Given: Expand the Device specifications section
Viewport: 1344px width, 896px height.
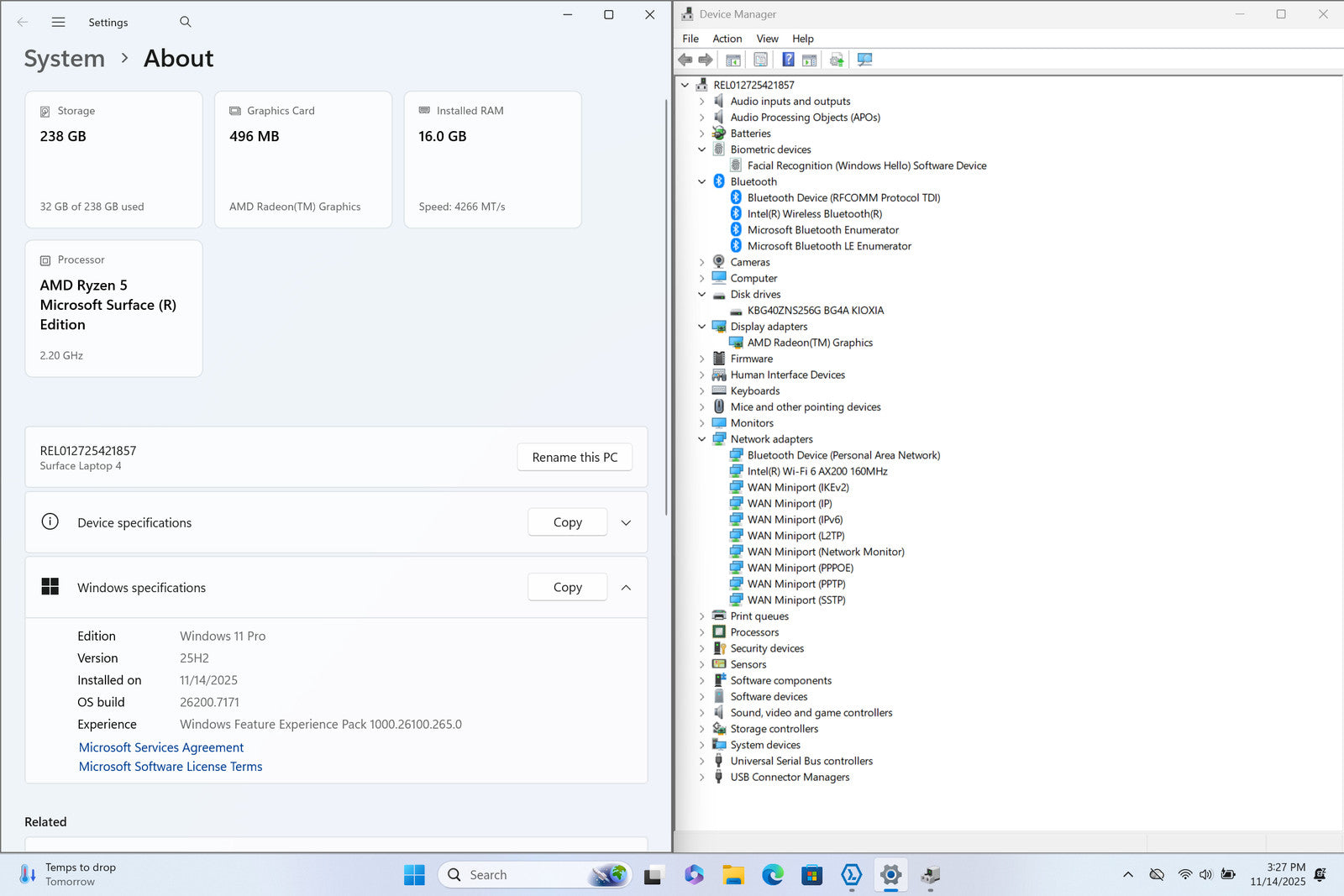Looking at the screenshot, I should point(626,522).
